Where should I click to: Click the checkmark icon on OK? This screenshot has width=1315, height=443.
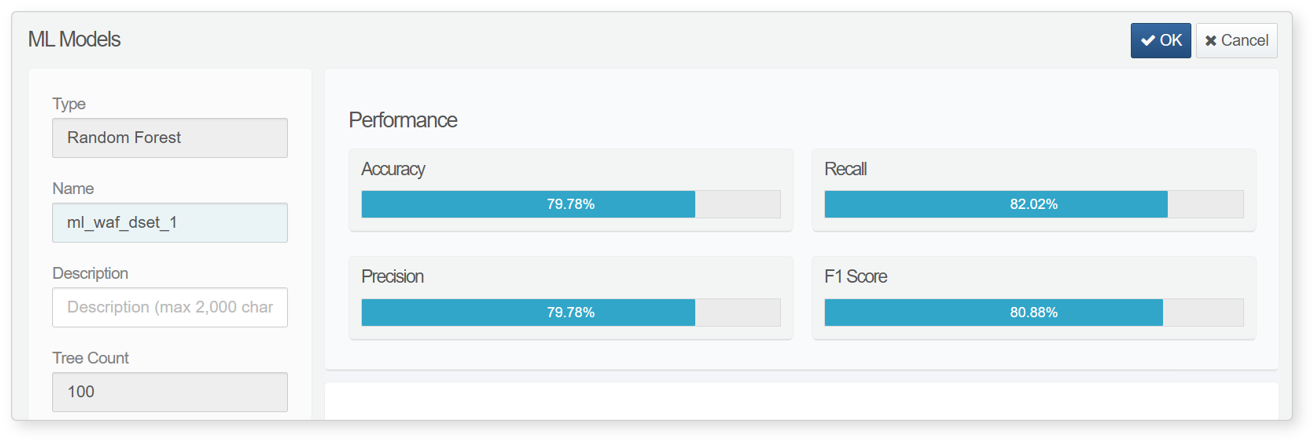click(1148, 41)
